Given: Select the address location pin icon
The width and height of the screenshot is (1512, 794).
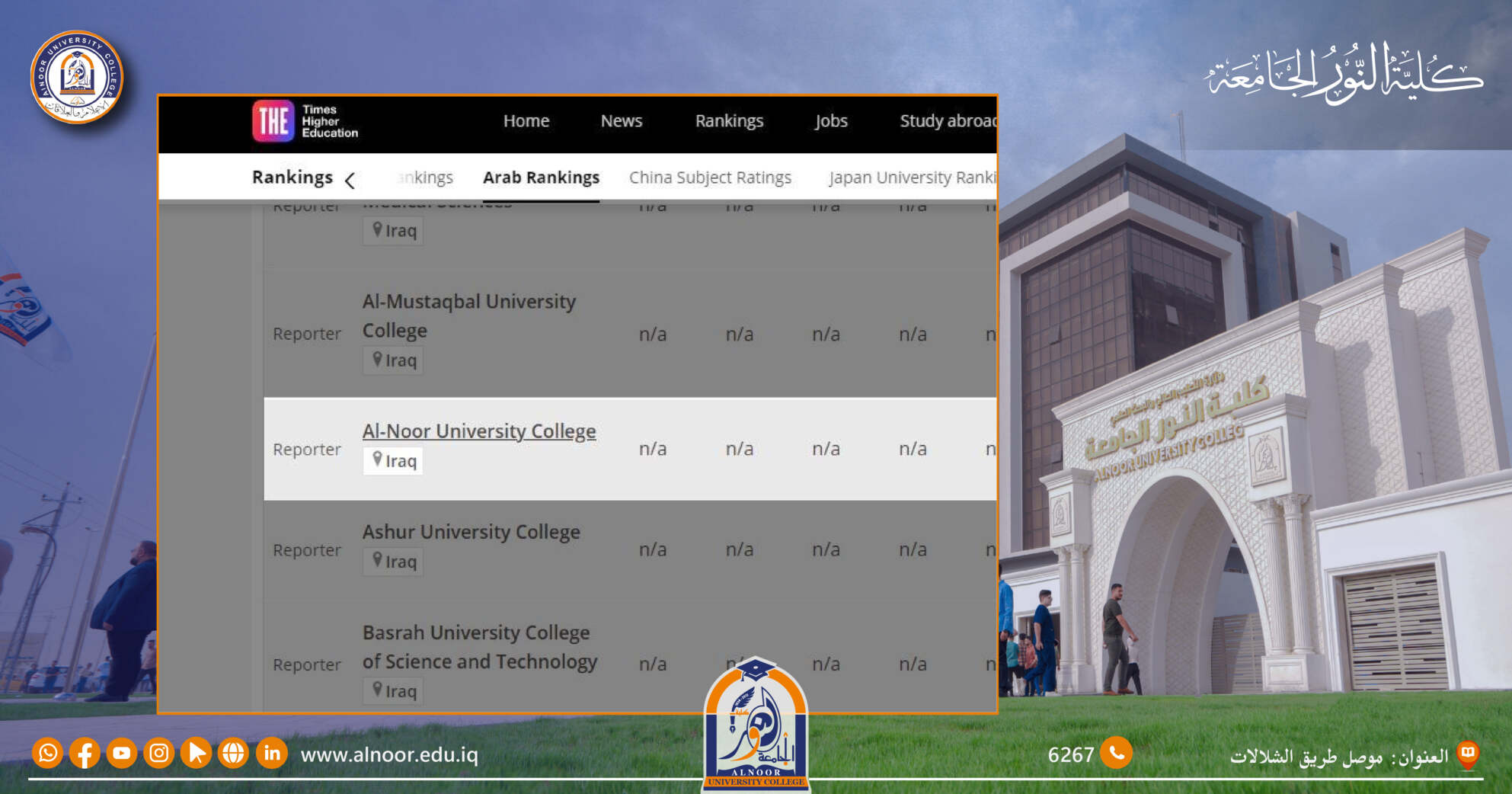Looking at the screenshot, I should click(x=1468, y=754).
